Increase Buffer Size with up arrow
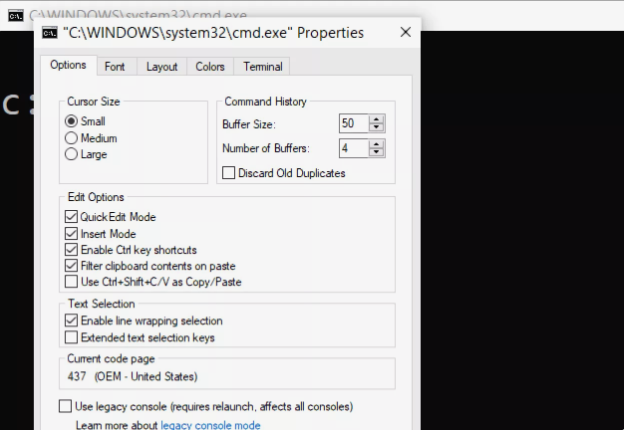624x431 pixels. pos(376,119)
